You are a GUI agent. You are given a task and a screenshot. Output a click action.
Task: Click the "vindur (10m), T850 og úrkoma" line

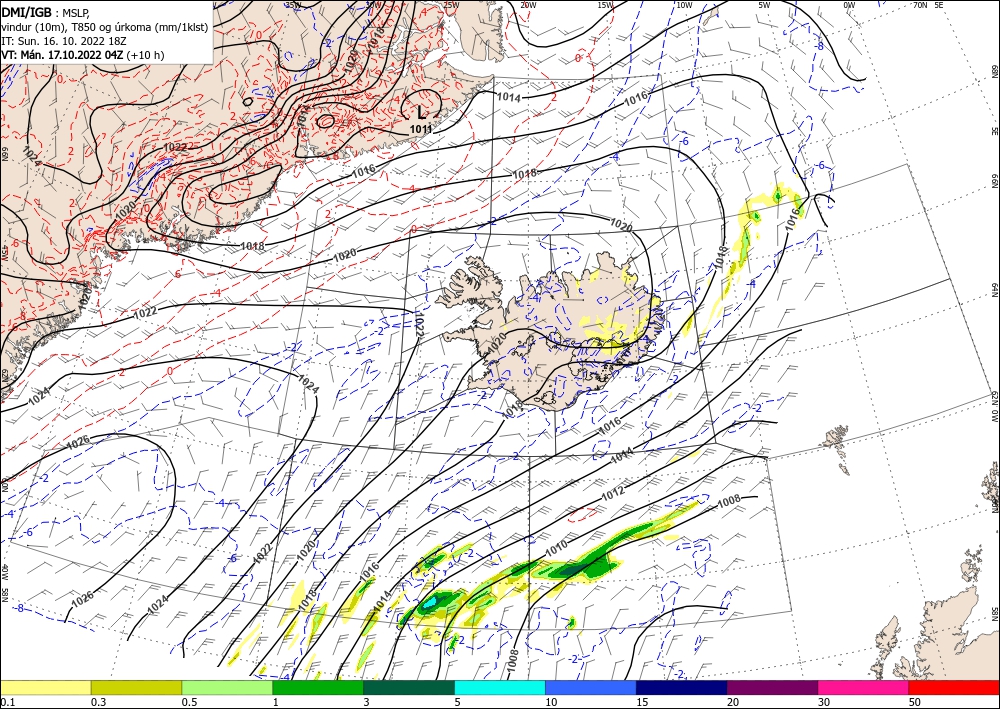coord(105,27)
